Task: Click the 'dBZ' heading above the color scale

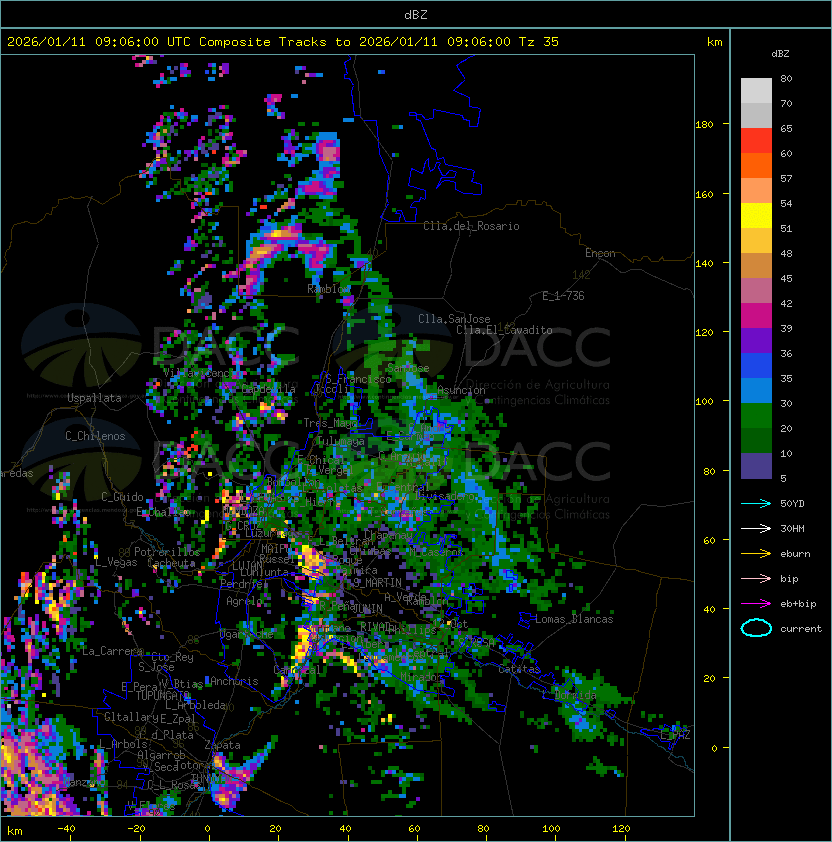Action: [780, 54]
